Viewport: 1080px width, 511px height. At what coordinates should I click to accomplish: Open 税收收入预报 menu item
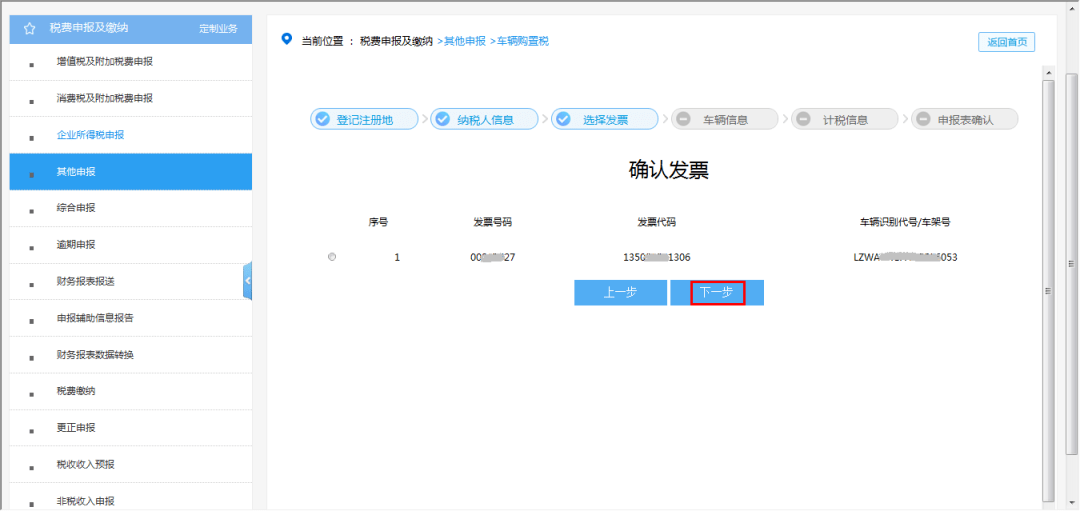click(131, 464)
